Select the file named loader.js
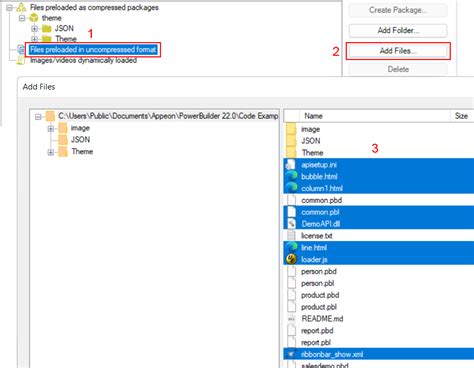This screenshot has width=474, height=368. [x=314, y=259]
